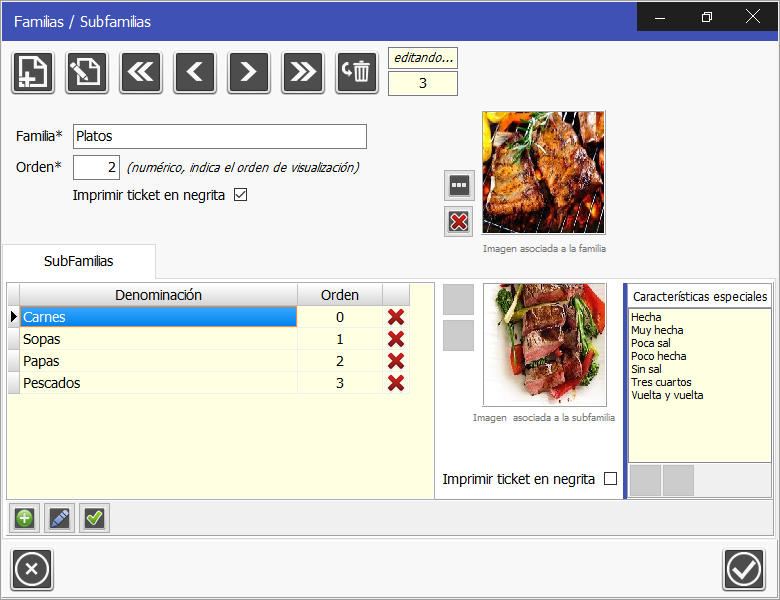
Task: Browse for family image with ellipsis button
Action: (459, 186)
